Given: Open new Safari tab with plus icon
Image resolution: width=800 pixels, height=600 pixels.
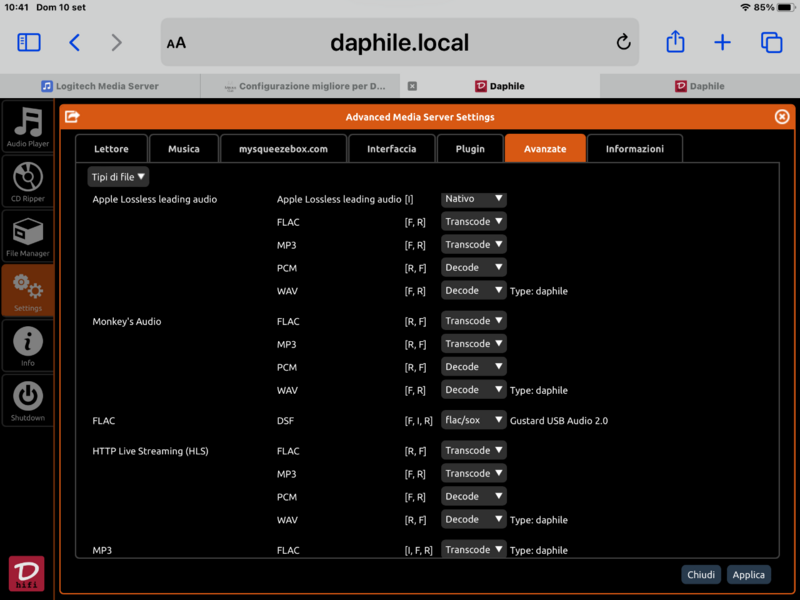Looking at the screenshot, I should tap(722, 42).
